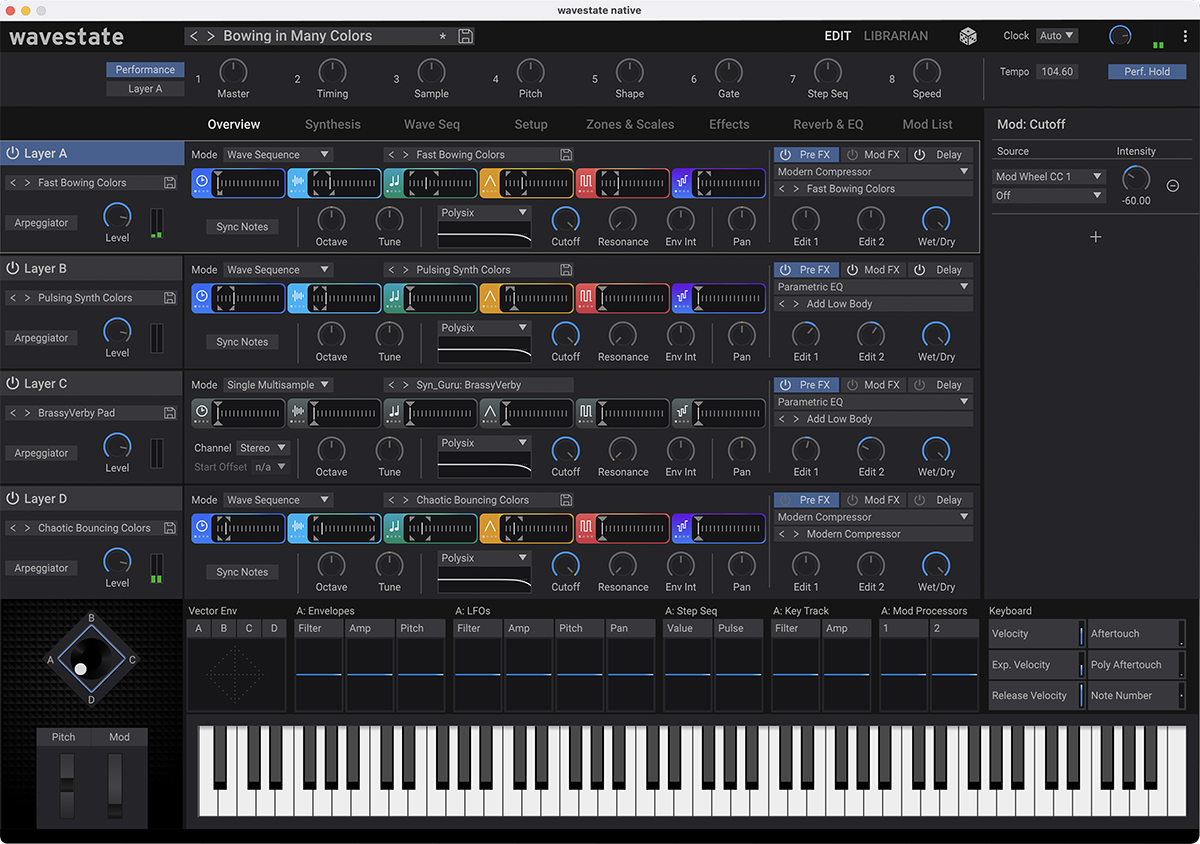Toggle Layer D power button
Viewport: 1200px width, 844px height.
[x=13, y=499]
